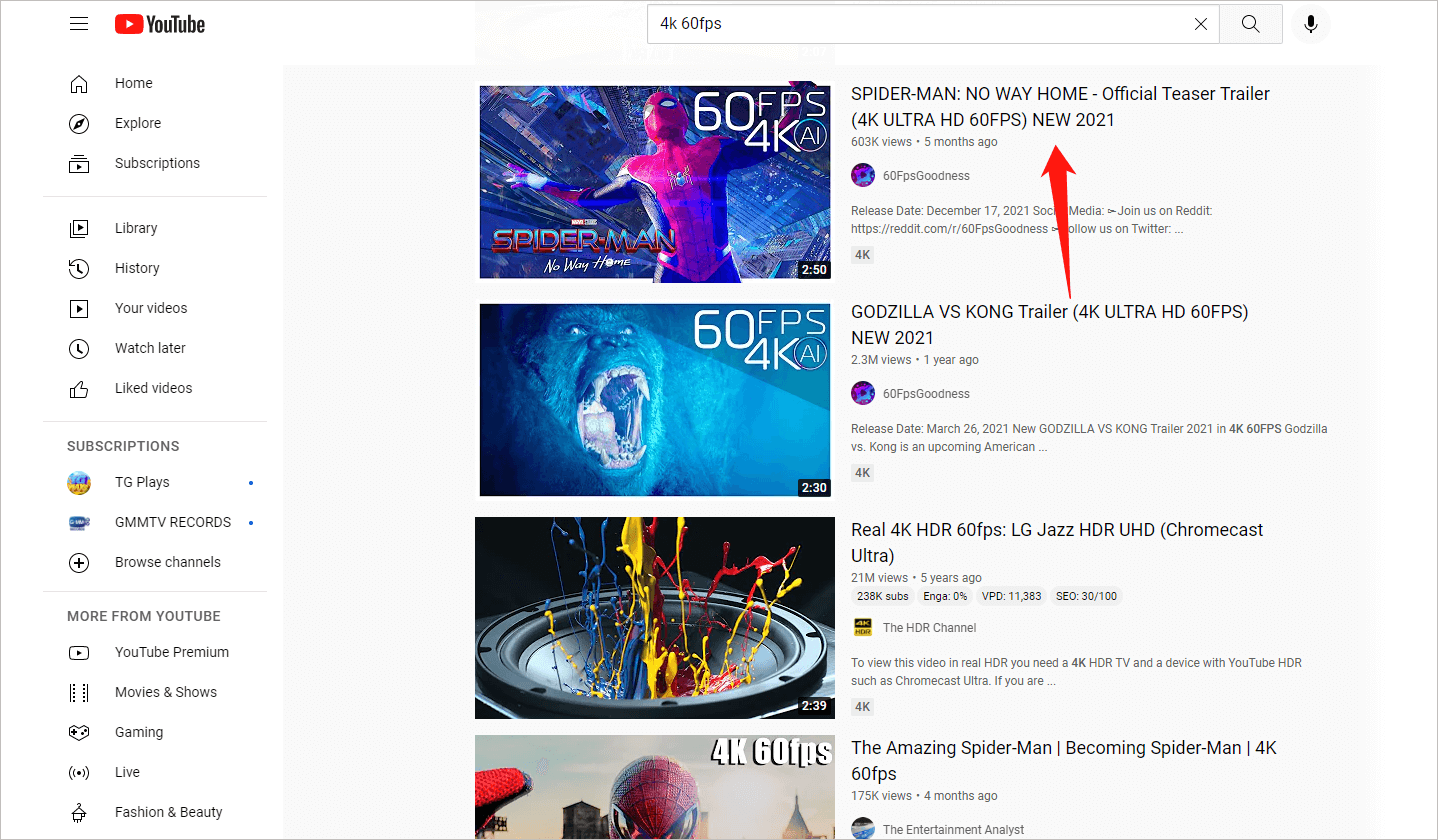The width and height of the screenshot is (1438, 840).
Task: Open LG Jazz HDR video thumbnail
Action: tap(654, 617)
